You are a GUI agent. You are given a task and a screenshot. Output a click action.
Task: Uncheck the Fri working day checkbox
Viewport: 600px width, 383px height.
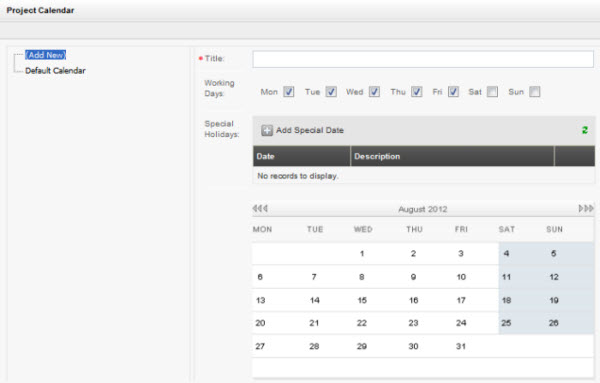(453, 92)
